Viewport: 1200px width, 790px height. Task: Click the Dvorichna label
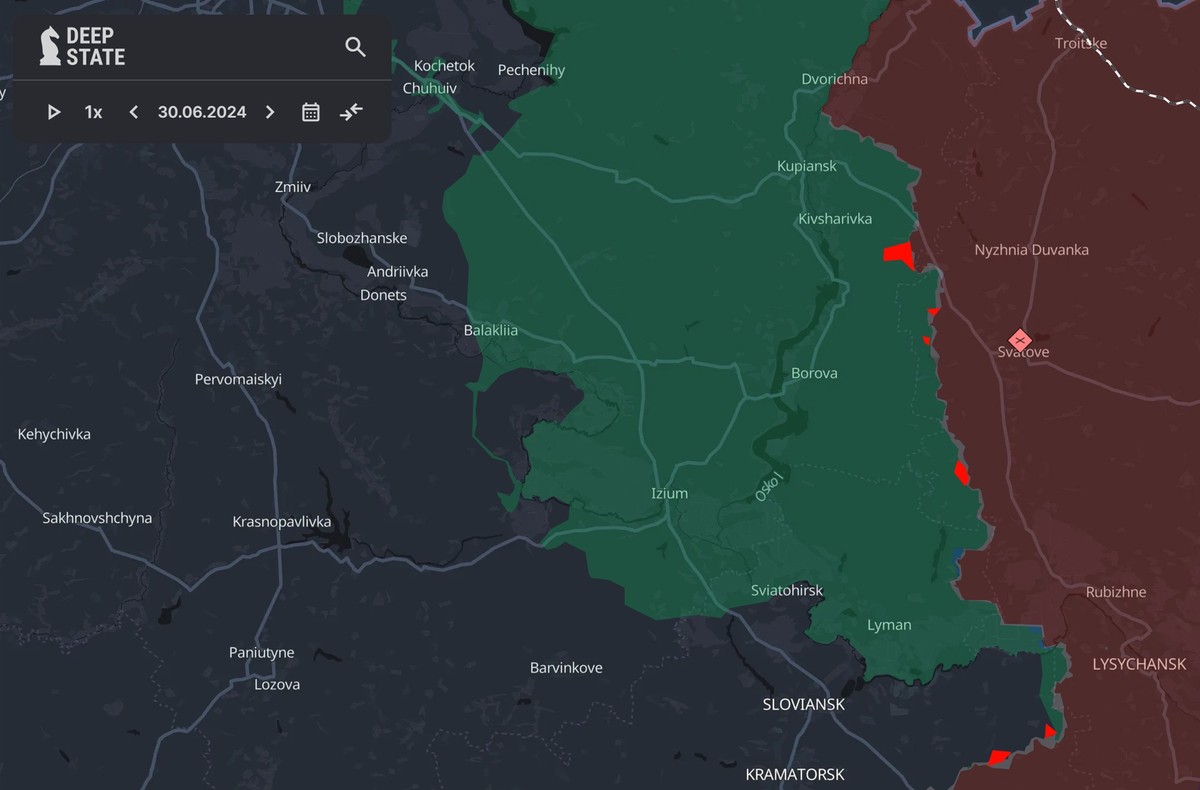point(834,79)
